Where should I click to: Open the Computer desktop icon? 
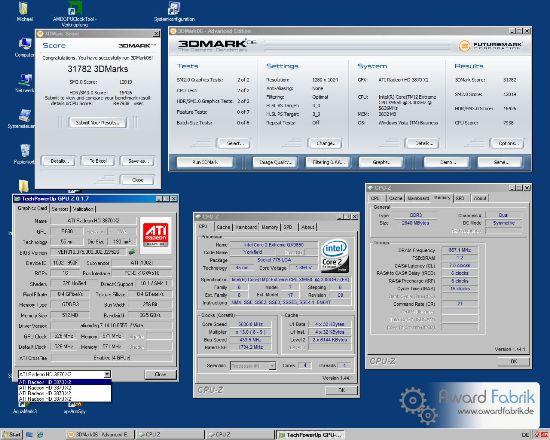click(25, 48)
